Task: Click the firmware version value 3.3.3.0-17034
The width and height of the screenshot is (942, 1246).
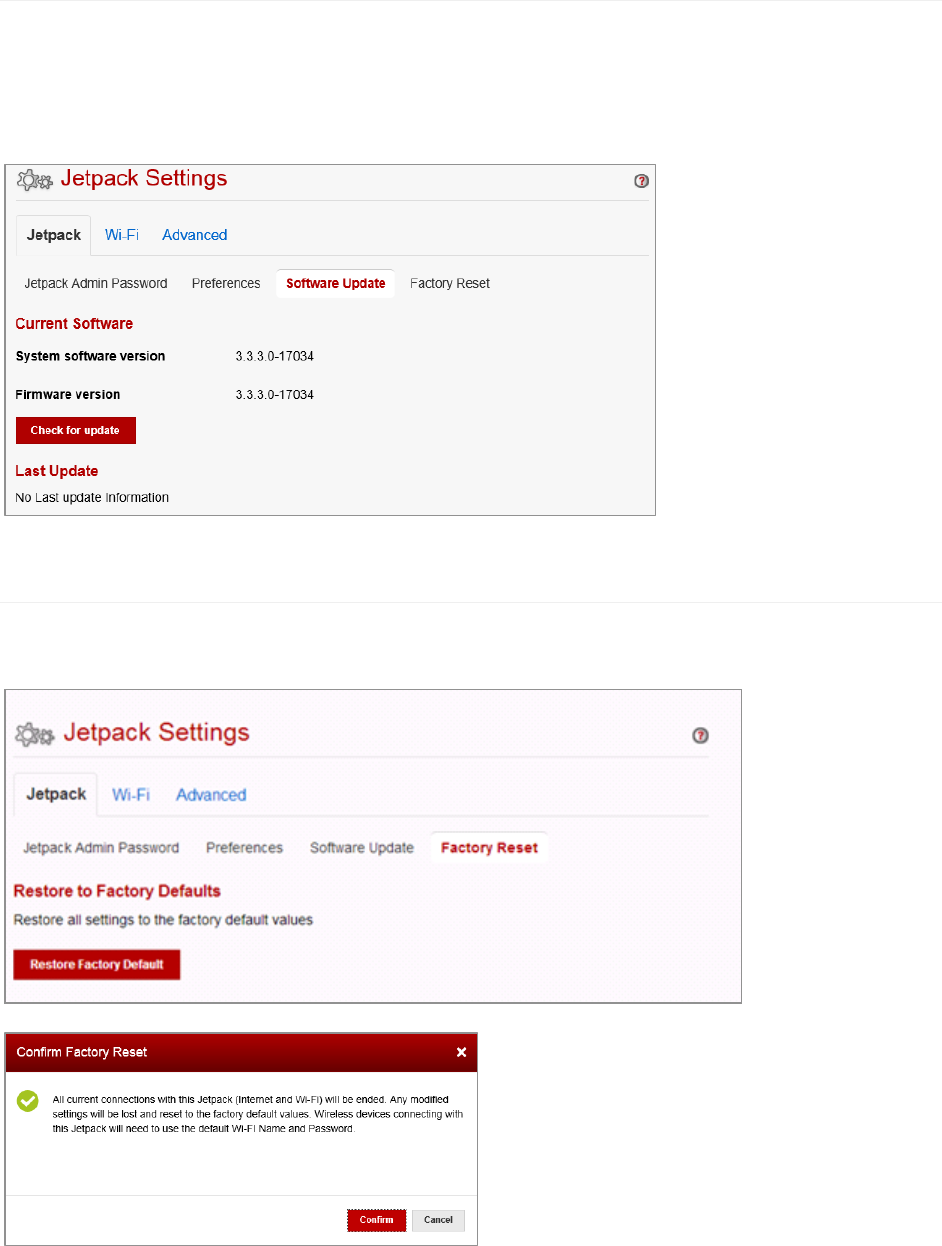Action: click(275, 395)
